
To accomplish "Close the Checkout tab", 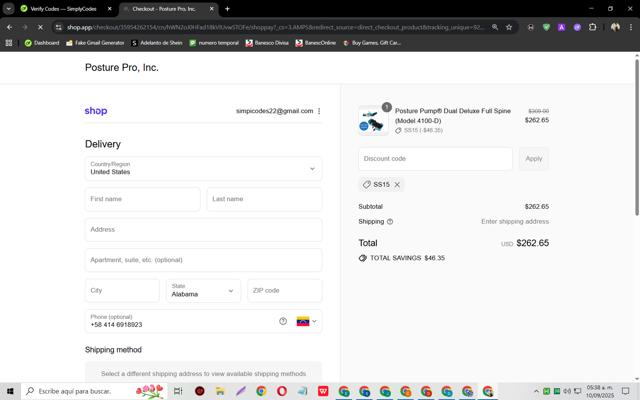I will click(x=211, y=9).
